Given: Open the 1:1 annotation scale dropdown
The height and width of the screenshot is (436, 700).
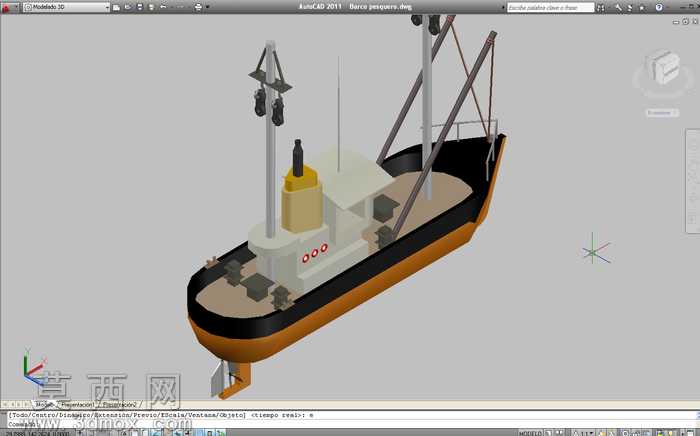Looking at the screenshot, I should [x=584, y=433].
